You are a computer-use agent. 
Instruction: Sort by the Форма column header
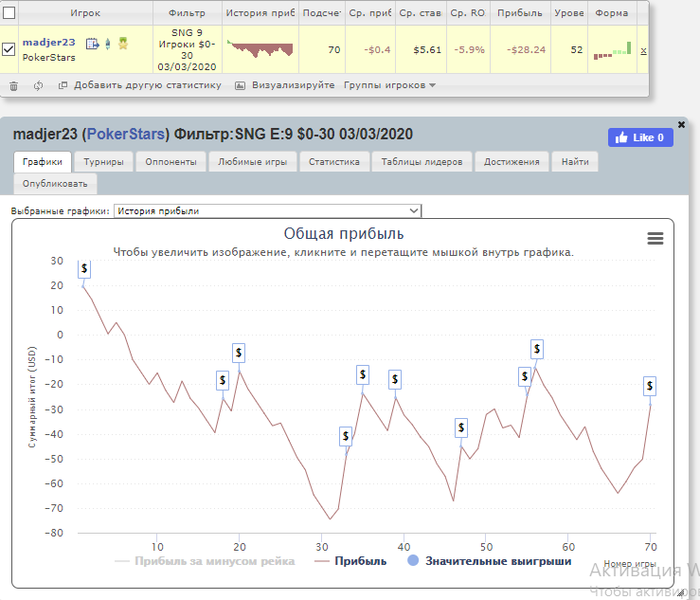click(x=612, y=13)
